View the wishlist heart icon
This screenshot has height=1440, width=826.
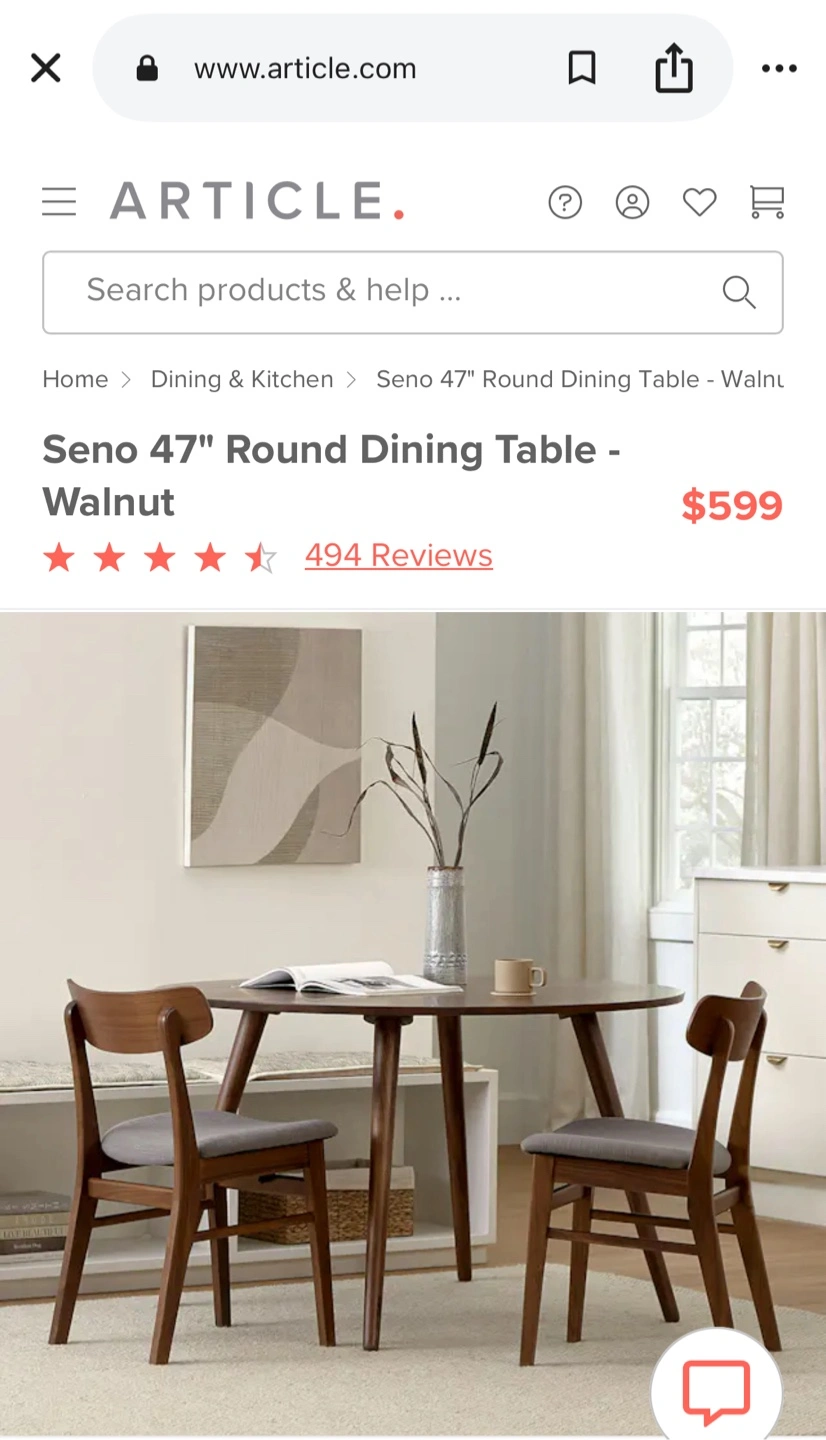(x=700, y=203)
